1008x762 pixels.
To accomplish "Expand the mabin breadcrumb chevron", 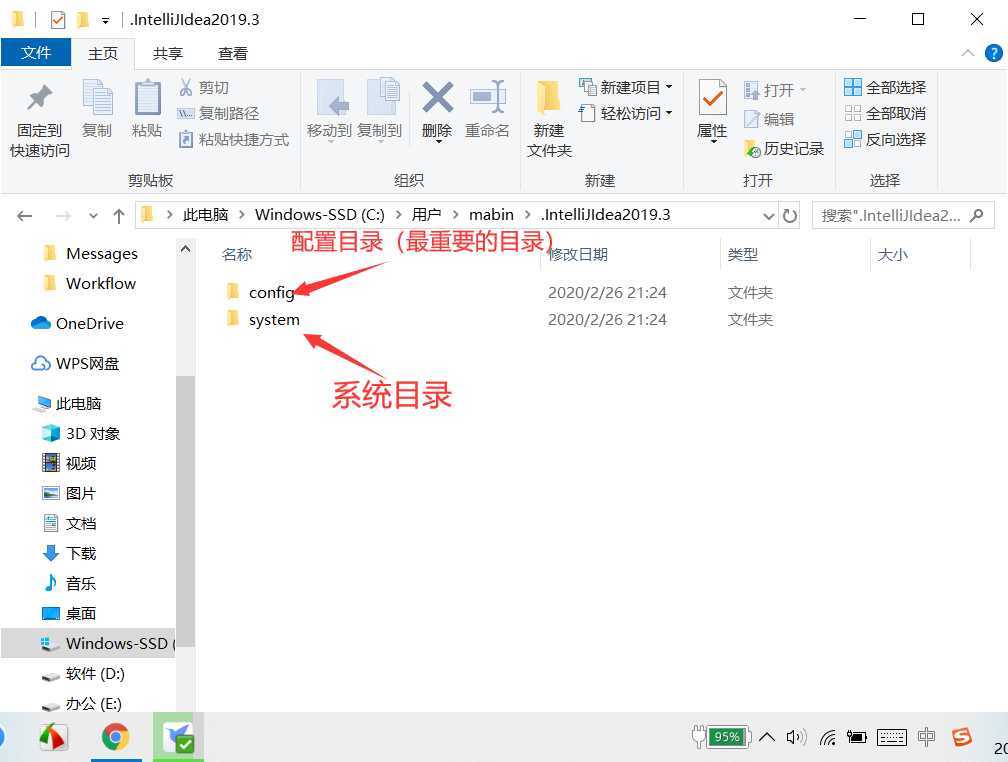I will [x=528, y=215].
